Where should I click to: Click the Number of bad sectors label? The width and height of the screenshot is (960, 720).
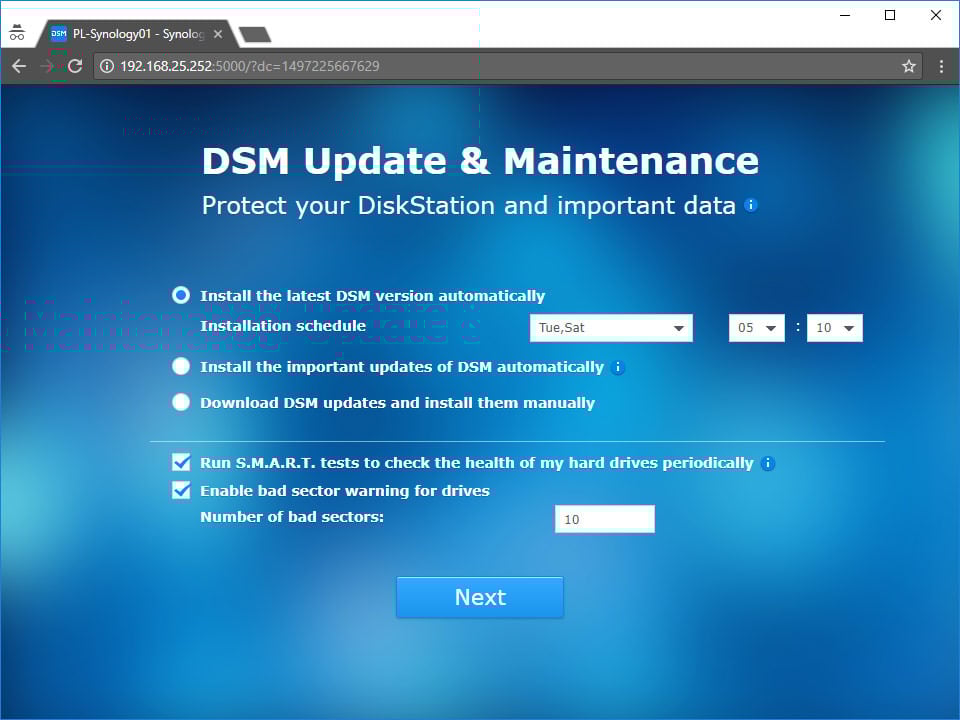pos(292,517)
